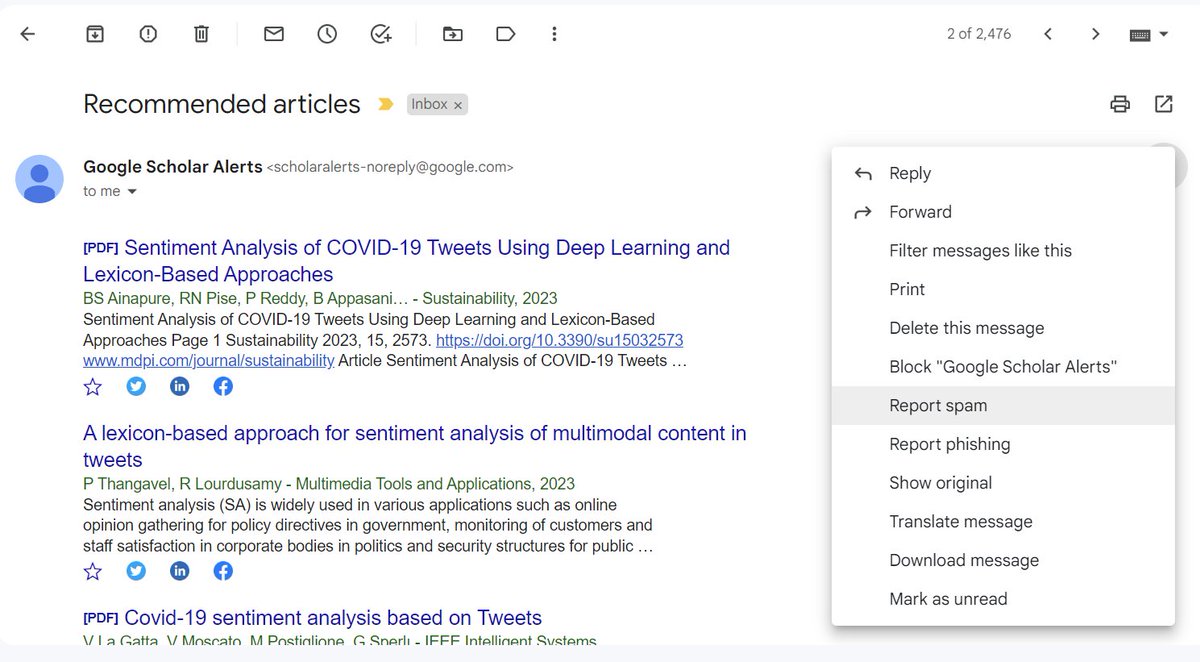
Task: Select 'Translate message' menu entry
Action: (x=1003, y=521)
